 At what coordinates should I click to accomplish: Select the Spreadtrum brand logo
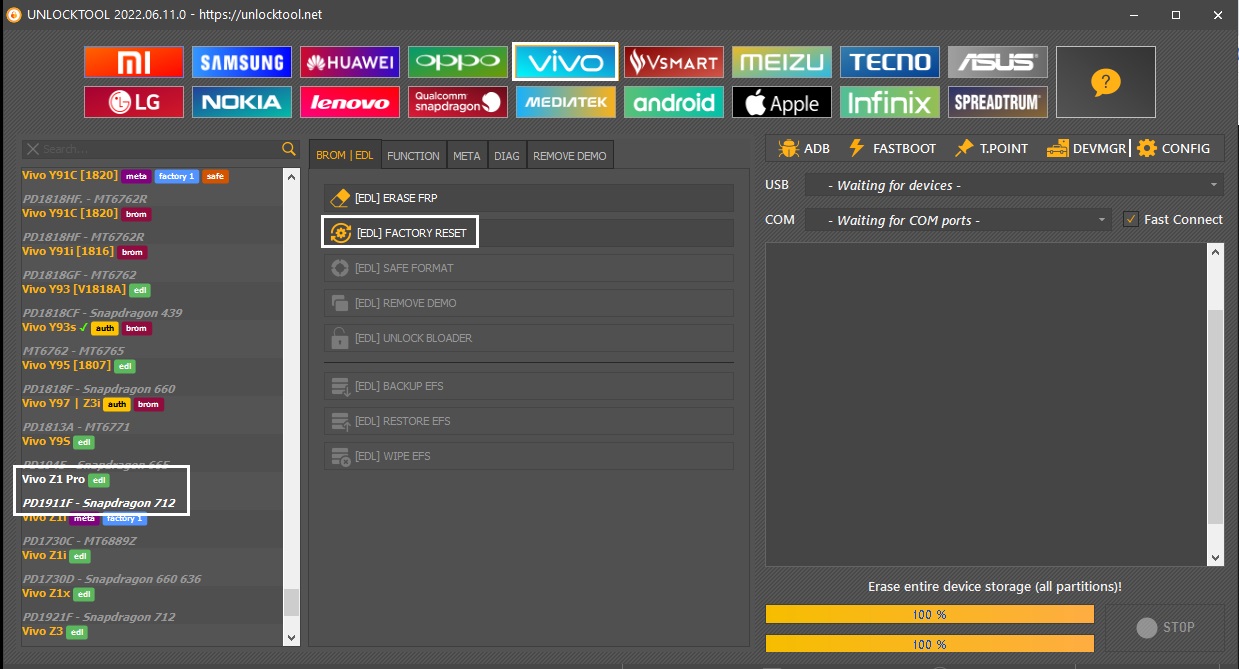click(998, 102)
